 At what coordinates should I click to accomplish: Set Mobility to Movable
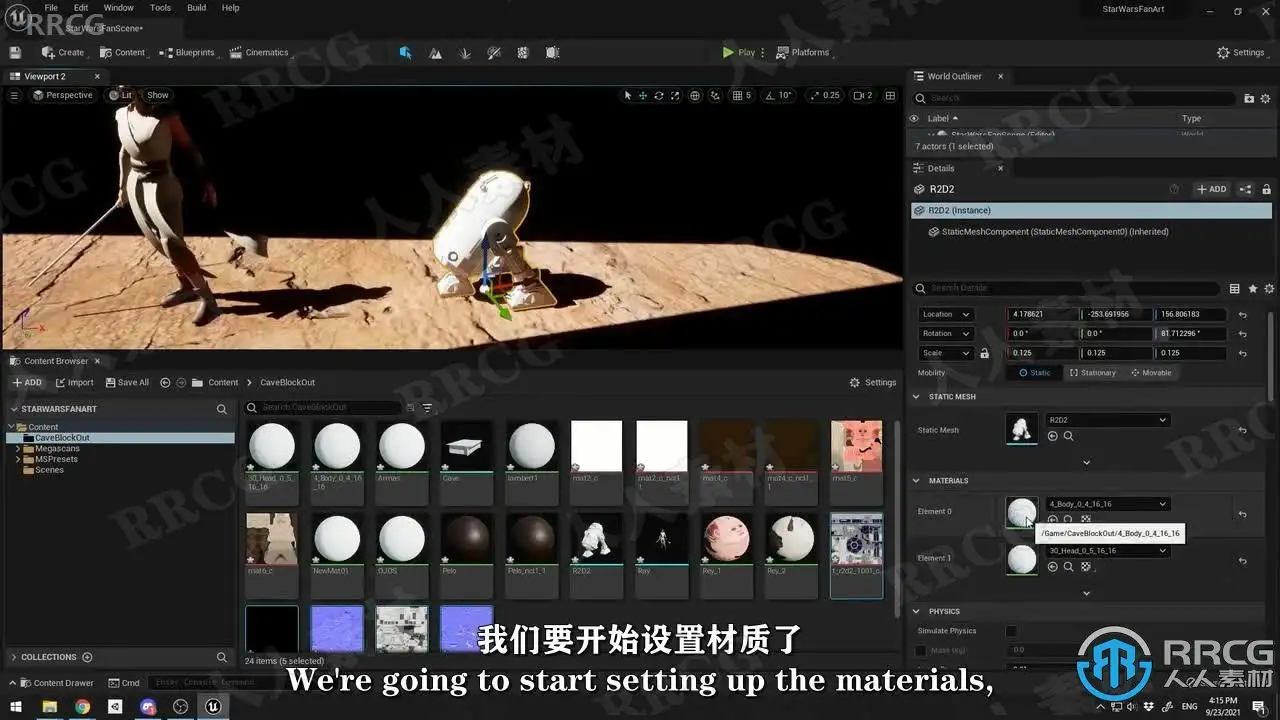(1151, 373)
